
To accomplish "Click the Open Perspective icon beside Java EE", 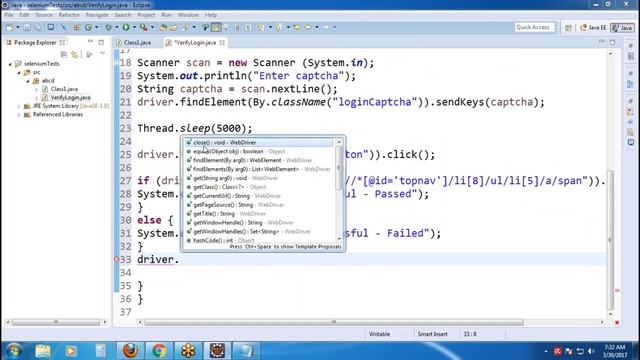I will 568,28.
